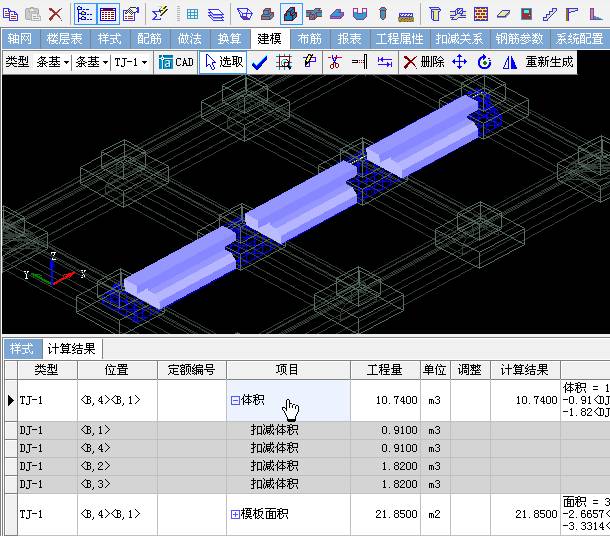Click the 项目 column header
Screen dimensions: 610x536
pos(288,370)
